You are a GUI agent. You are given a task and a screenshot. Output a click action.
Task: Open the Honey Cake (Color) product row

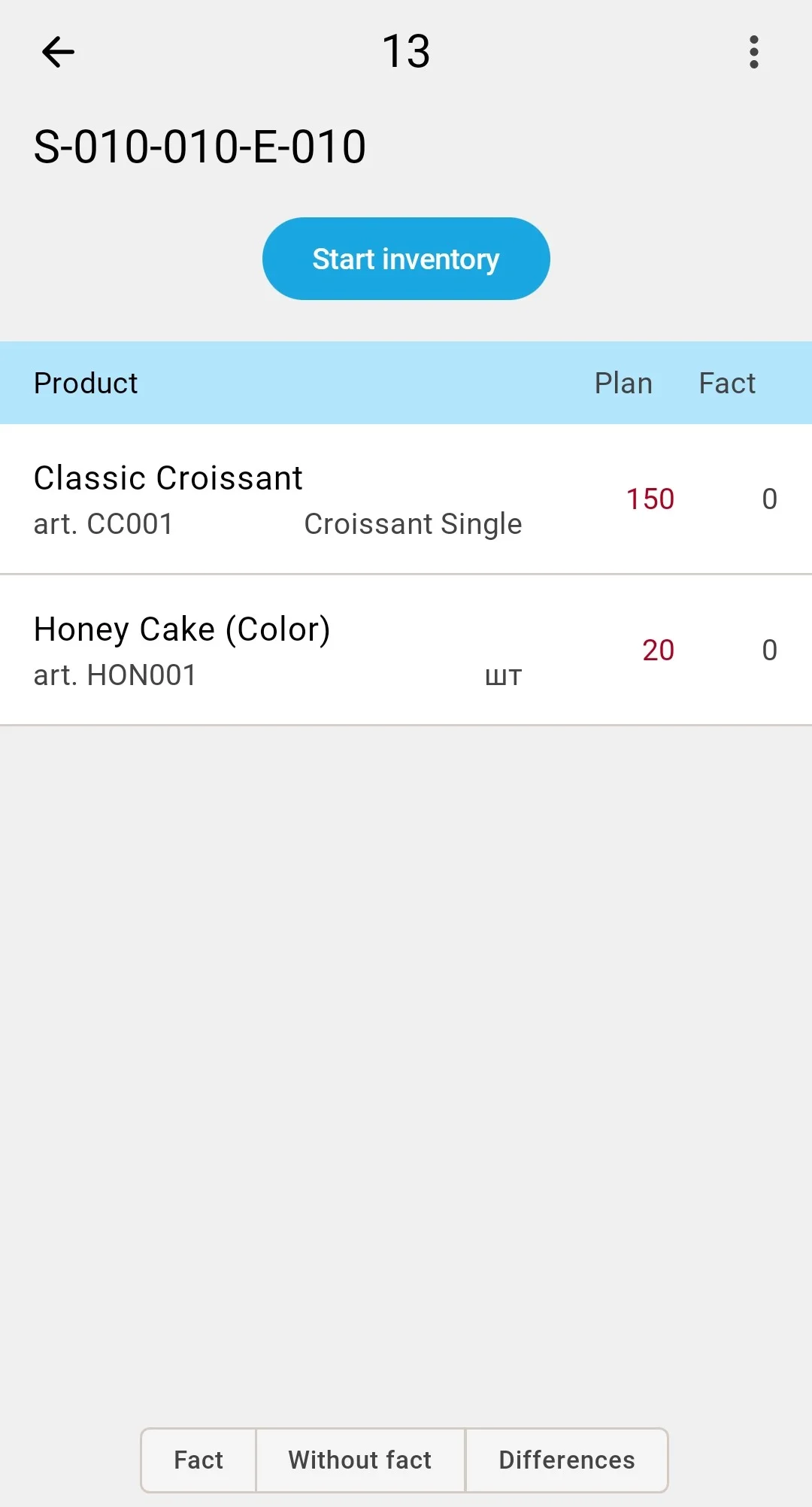point(406,650)
